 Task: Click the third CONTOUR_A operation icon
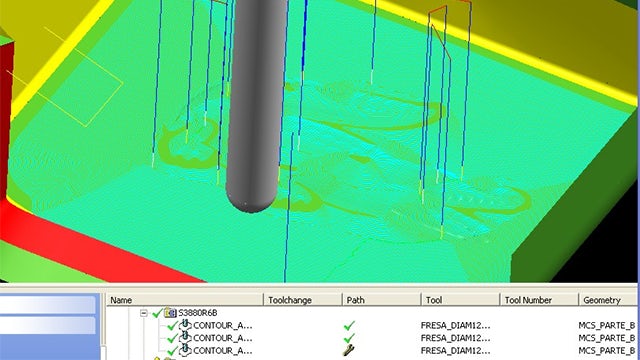[185, 350]
